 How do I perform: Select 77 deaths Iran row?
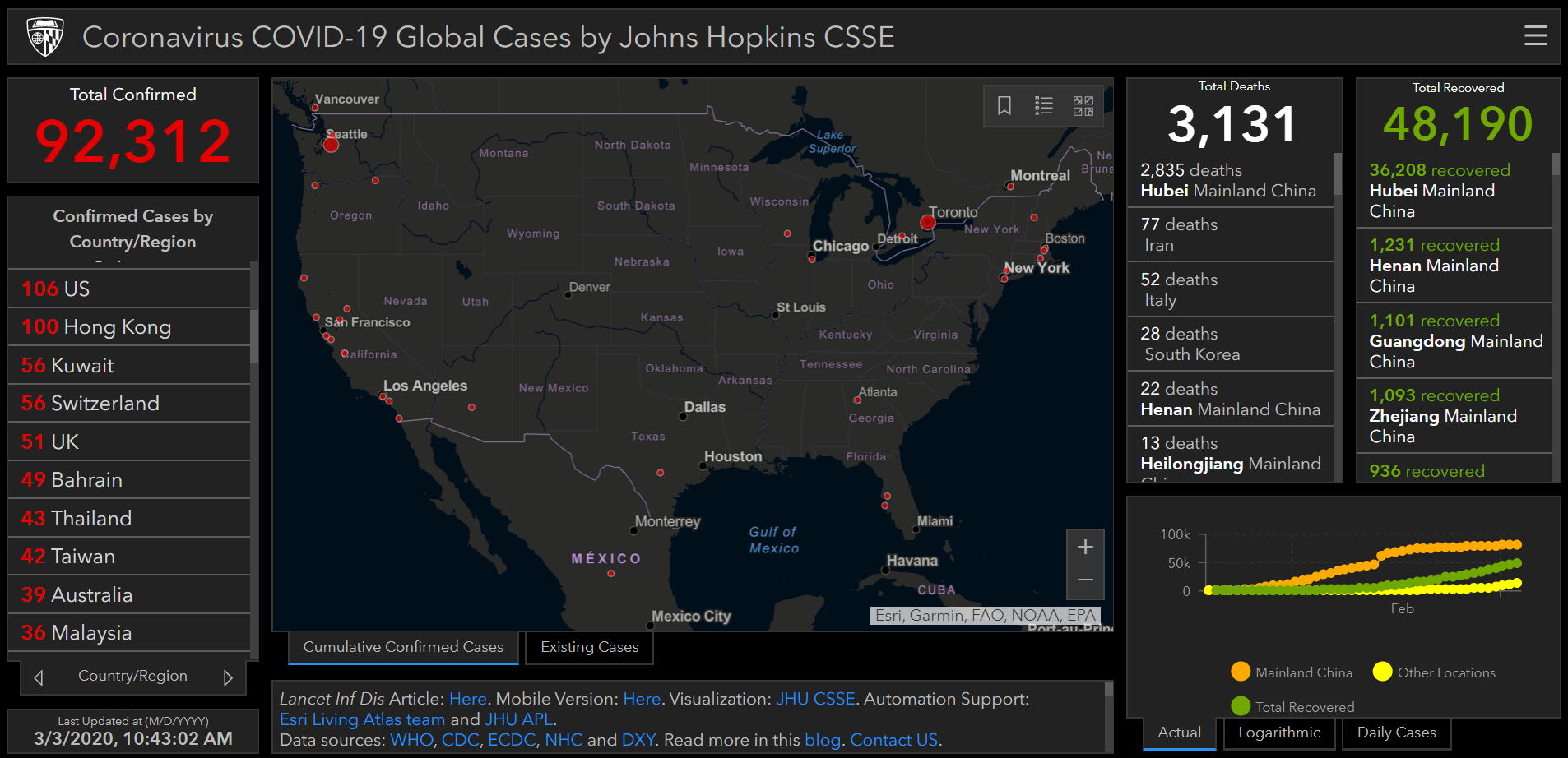1230,234
